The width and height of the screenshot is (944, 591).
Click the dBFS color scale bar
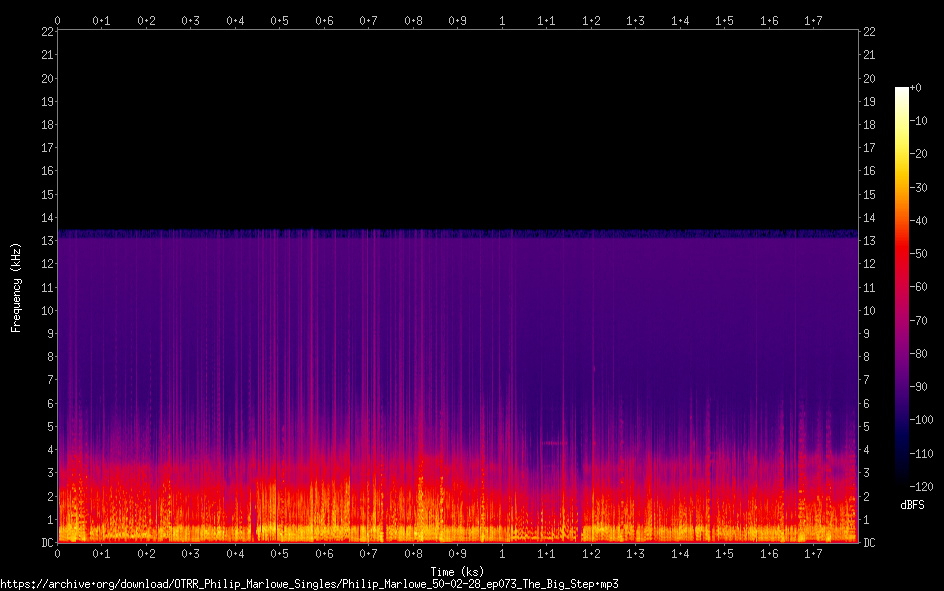coord(902,290)
